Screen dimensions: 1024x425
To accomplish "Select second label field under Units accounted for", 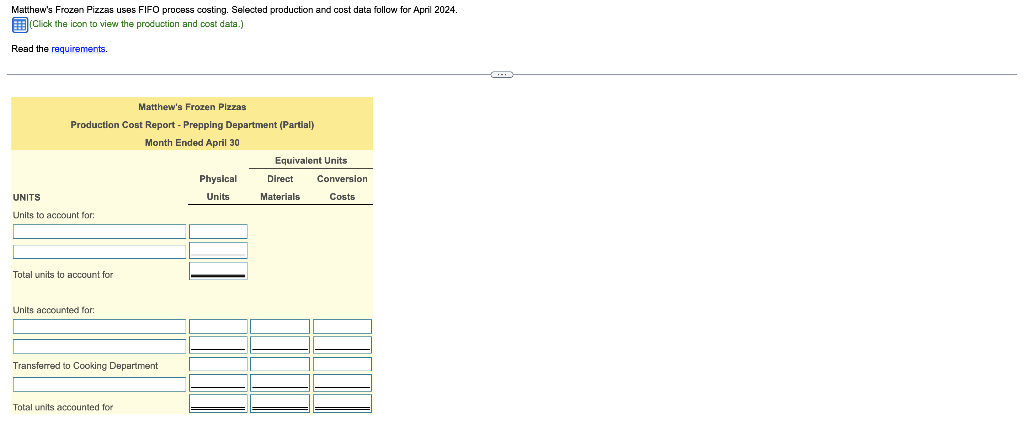I will [99, 346].
